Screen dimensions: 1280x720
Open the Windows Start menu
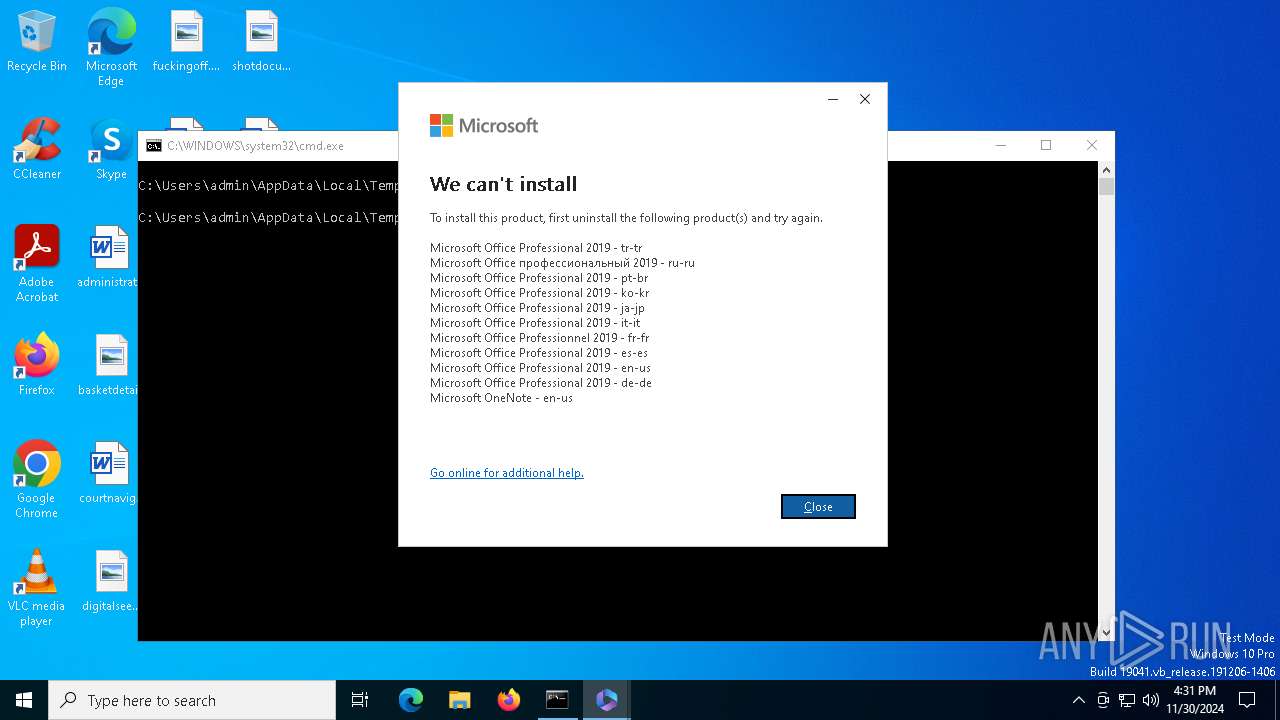point(24,700)
